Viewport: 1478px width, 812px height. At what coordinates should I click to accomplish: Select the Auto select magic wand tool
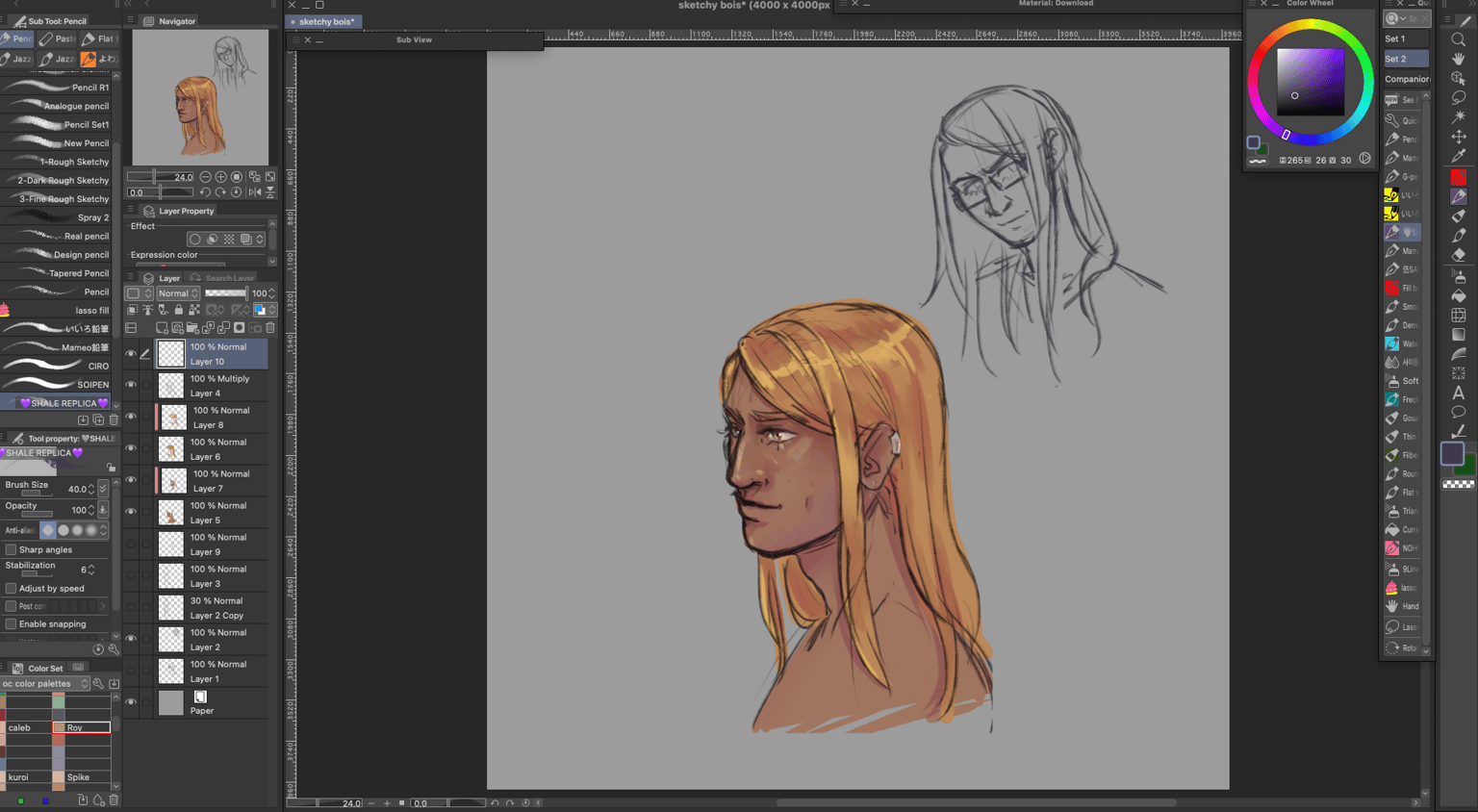tap(1459, 117)
